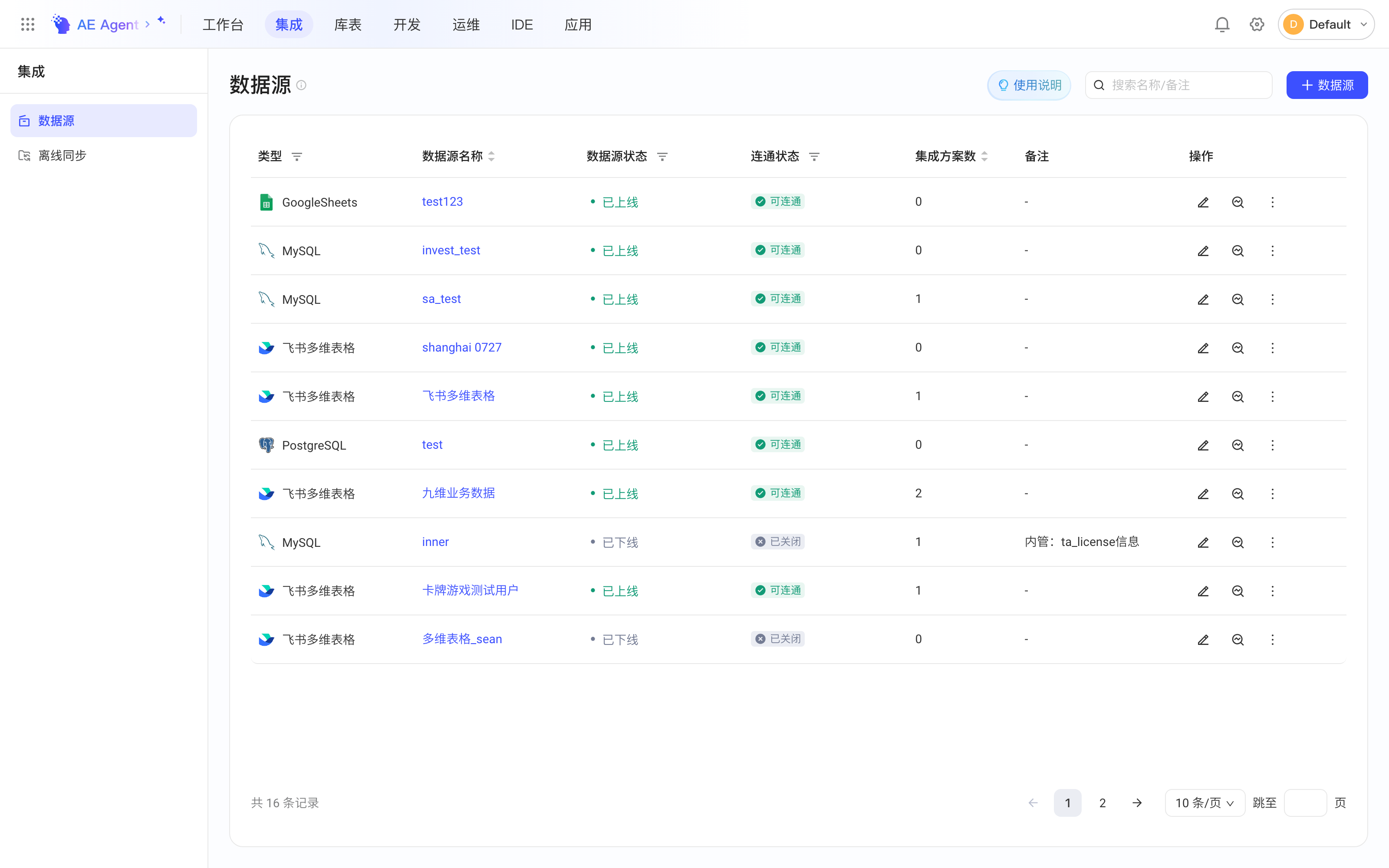Select 数据源 in the sidebar

coord(103,121)
